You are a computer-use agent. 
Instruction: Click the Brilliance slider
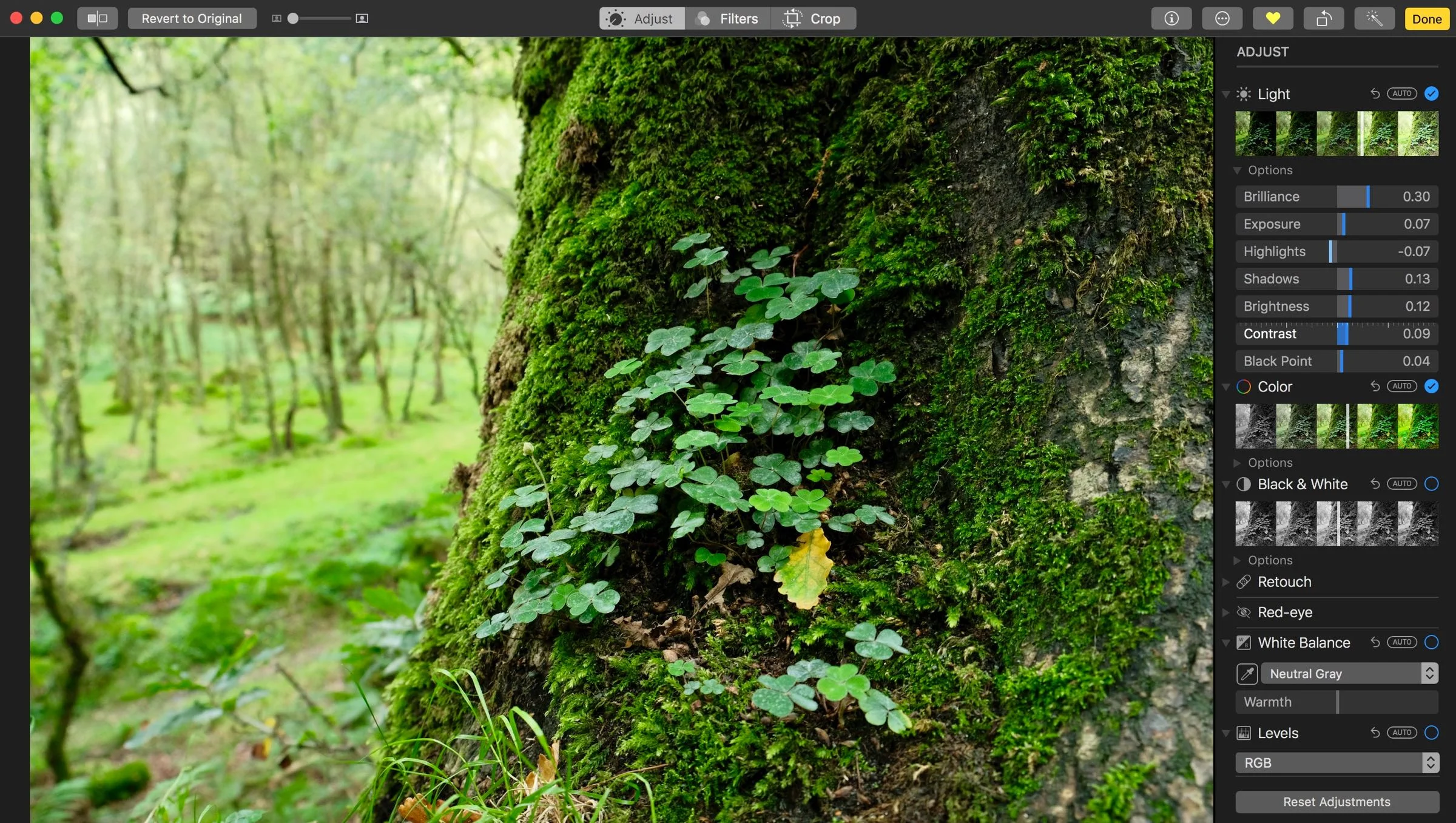pos(1337,197)
